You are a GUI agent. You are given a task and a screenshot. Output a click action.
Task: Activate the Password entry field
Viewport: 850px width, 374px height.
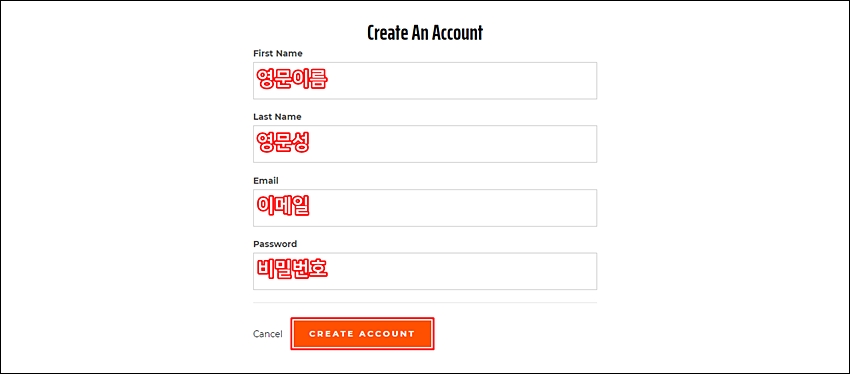click(x=424, y=271)
